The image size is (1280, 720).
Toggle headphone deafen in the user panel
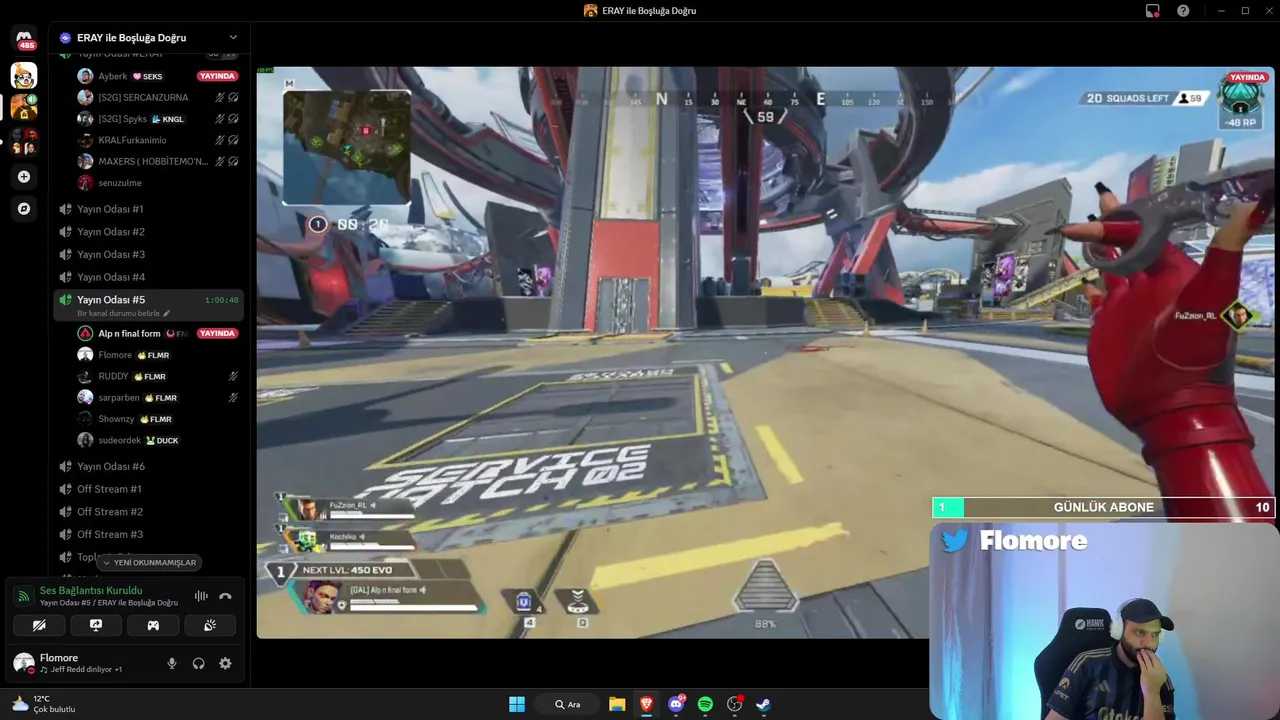pyautogui.click(x=198, y=663)
